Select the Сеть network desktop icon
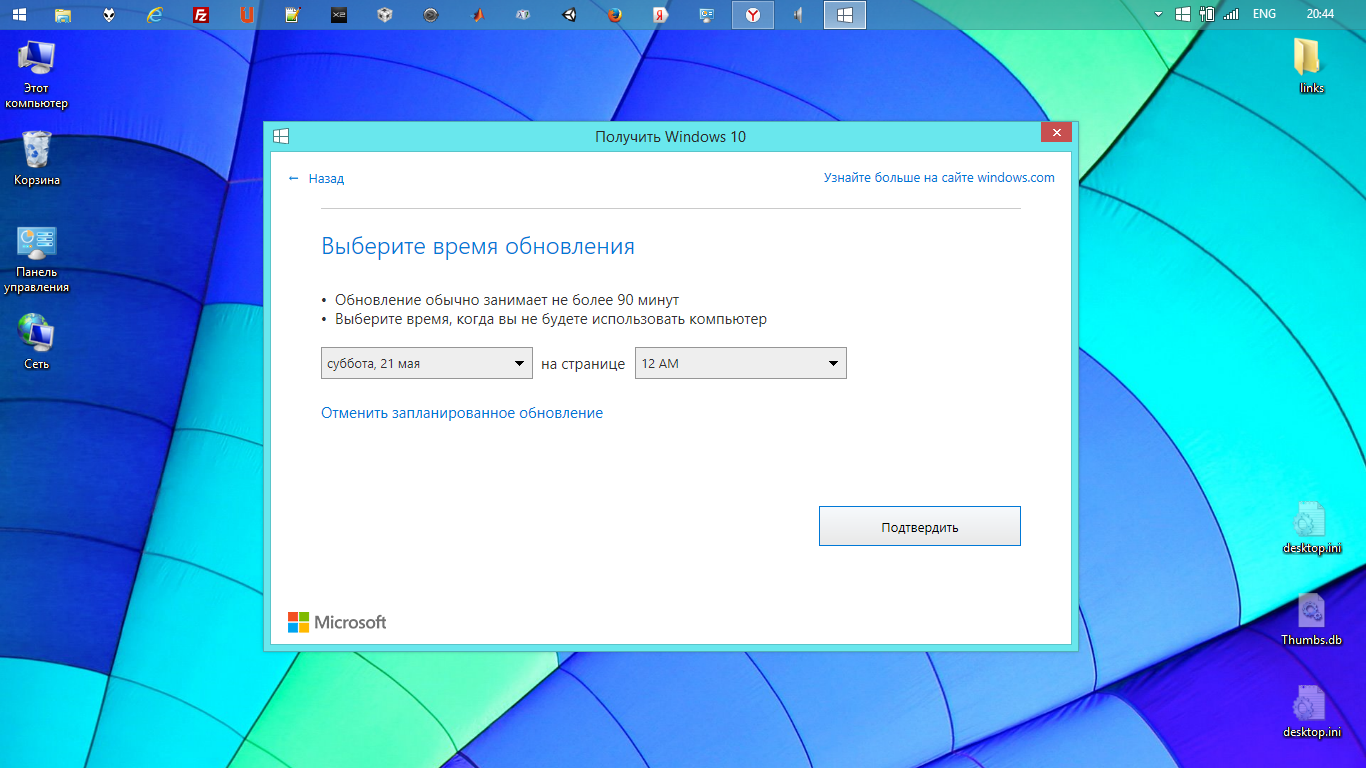The width and height of the screenshot is (1366, 768). pos(36,341)
